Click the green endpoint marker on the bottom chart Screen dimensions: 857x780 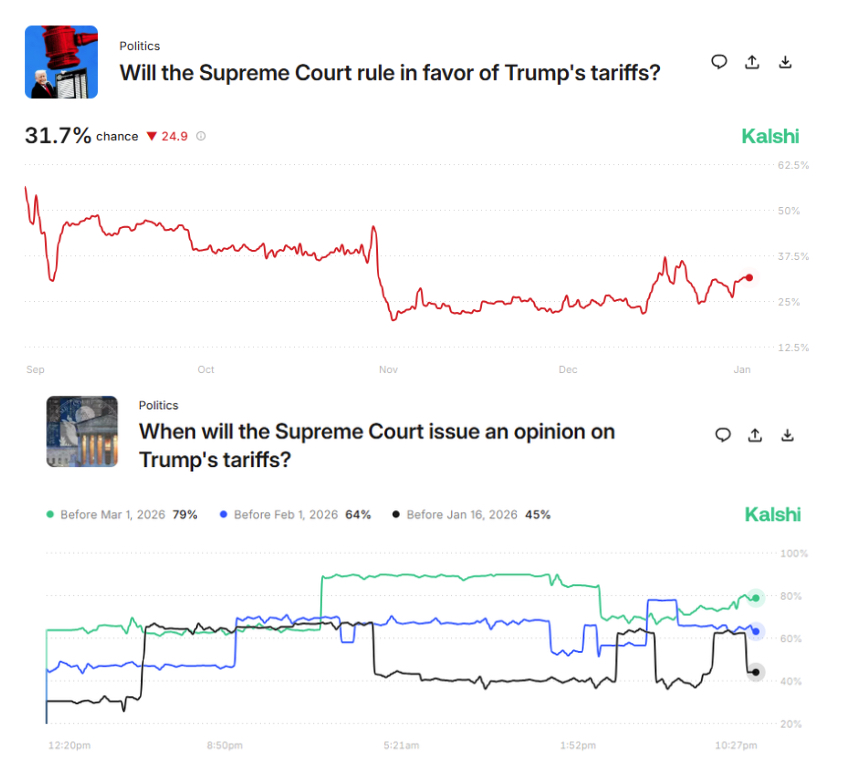pos(756,598)
